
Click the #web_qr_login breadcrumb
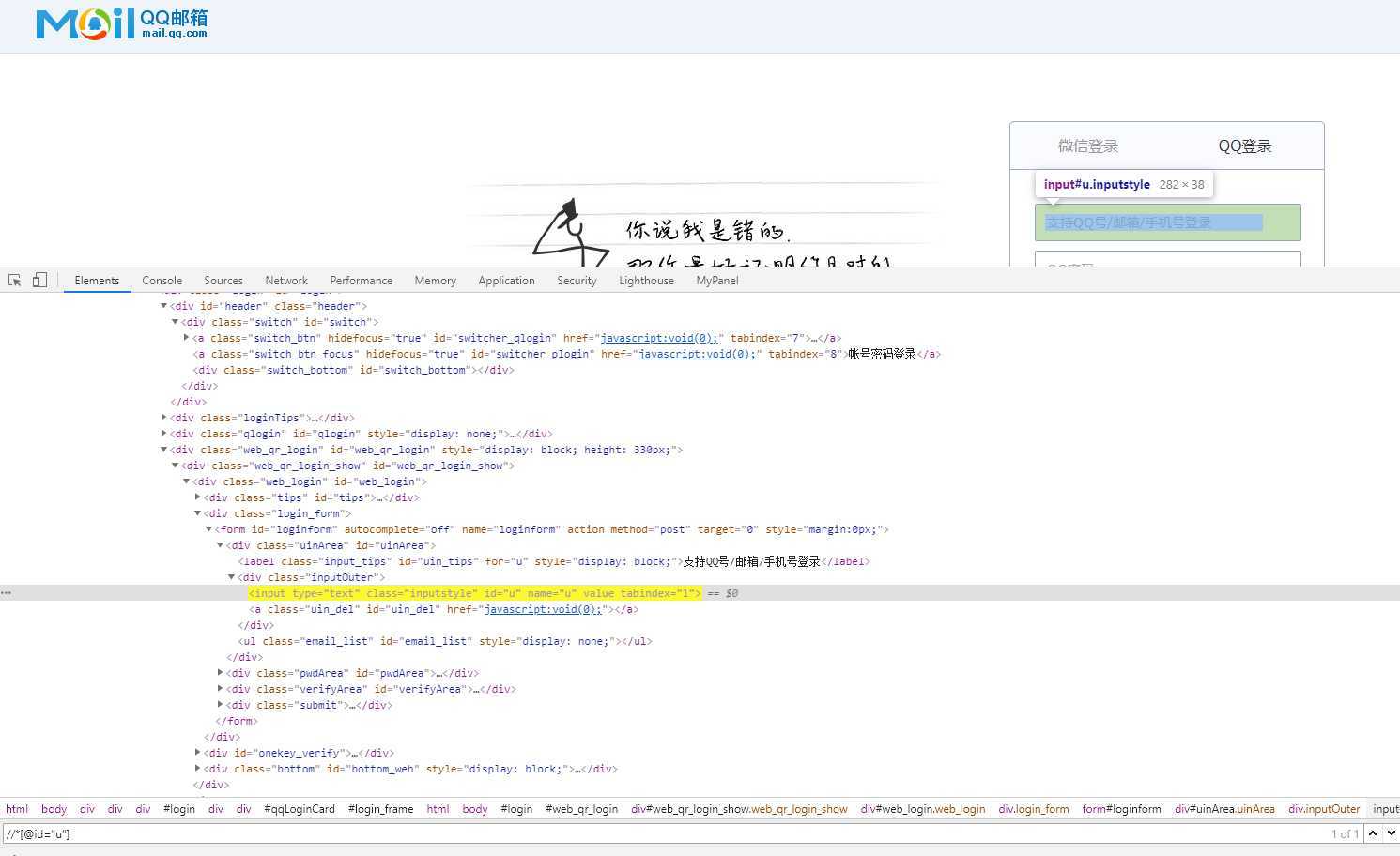coord(581,809)
